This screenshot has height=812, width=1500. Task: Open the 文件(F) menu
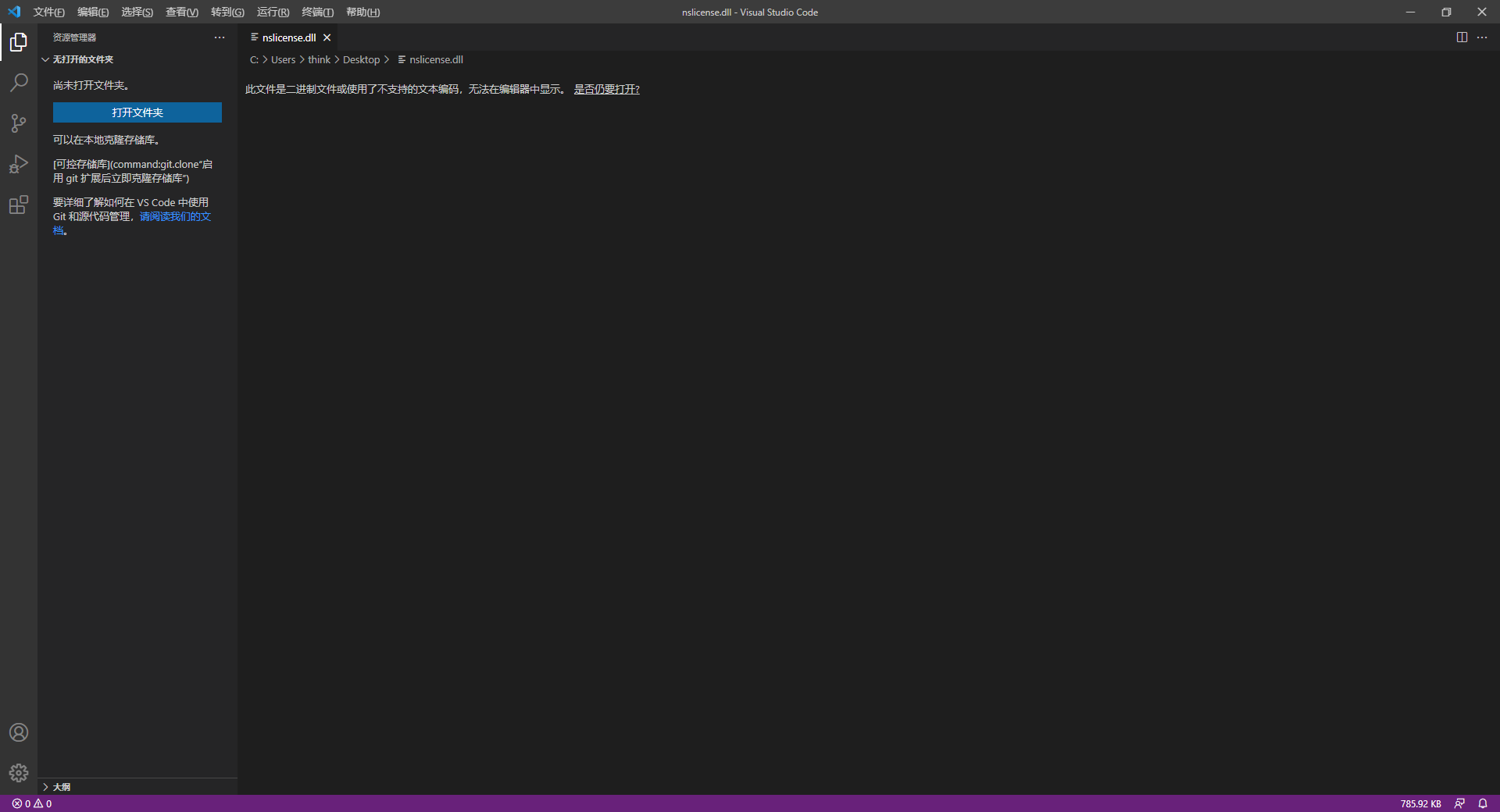point(49,12)
